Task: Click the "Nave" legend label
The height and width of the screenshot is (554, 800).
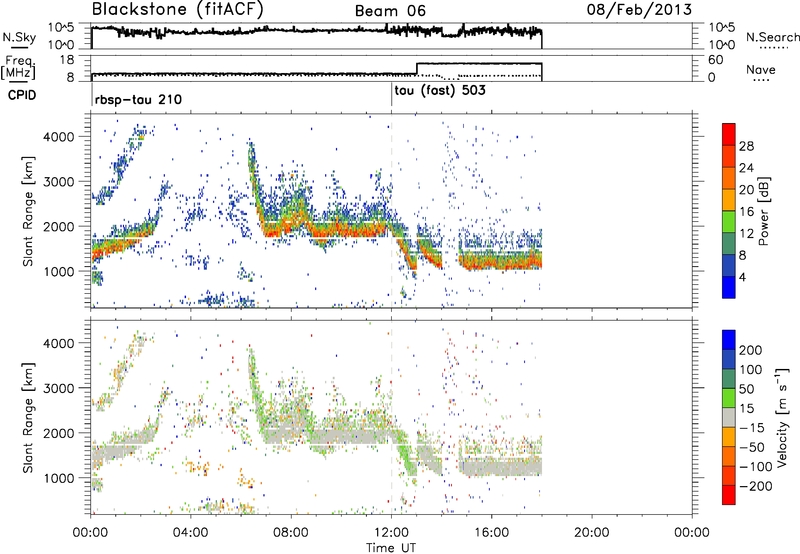Action: pyautogui.click(x=760, y=69)
